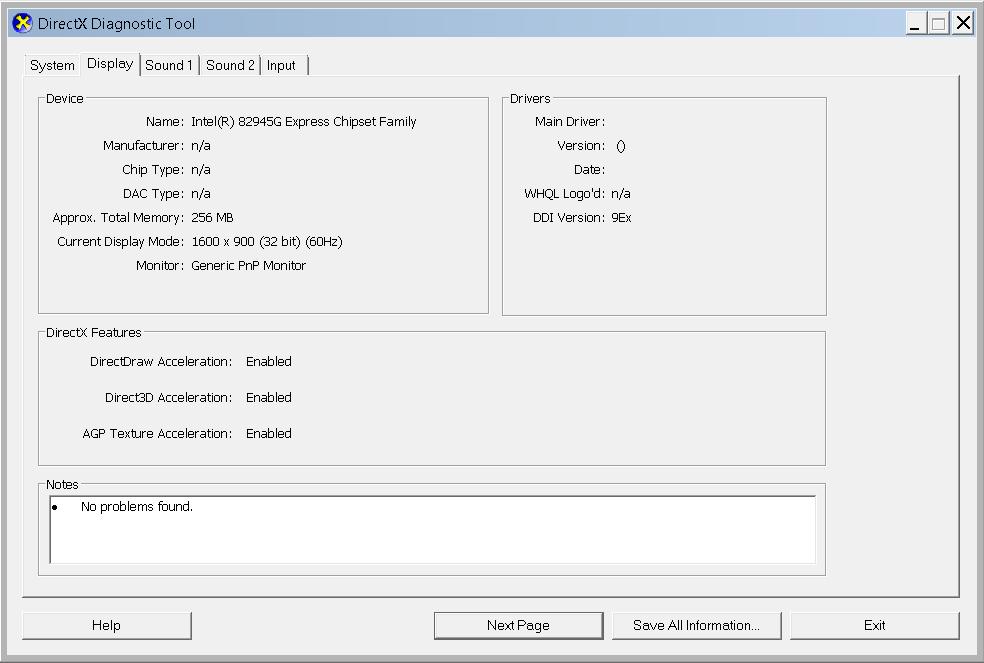Click the 'Main Driver:' label
984x663 pixels.
click(x=570, y=122)
